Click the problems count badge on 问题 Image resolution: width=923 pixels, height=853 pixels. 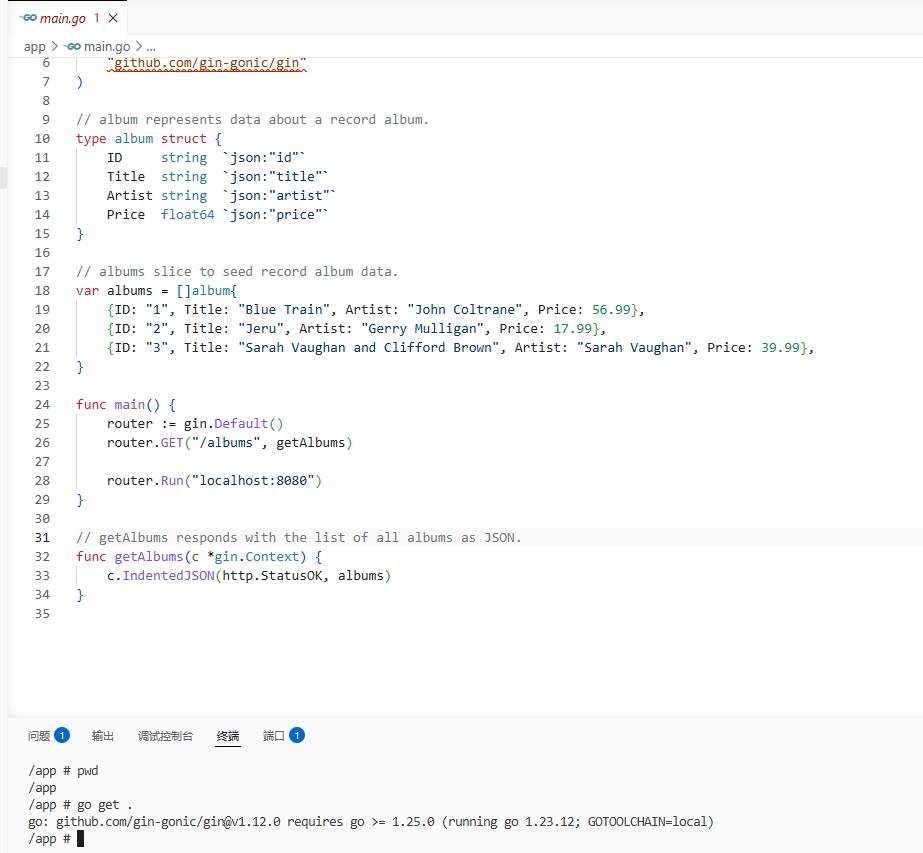pos(62,735)
